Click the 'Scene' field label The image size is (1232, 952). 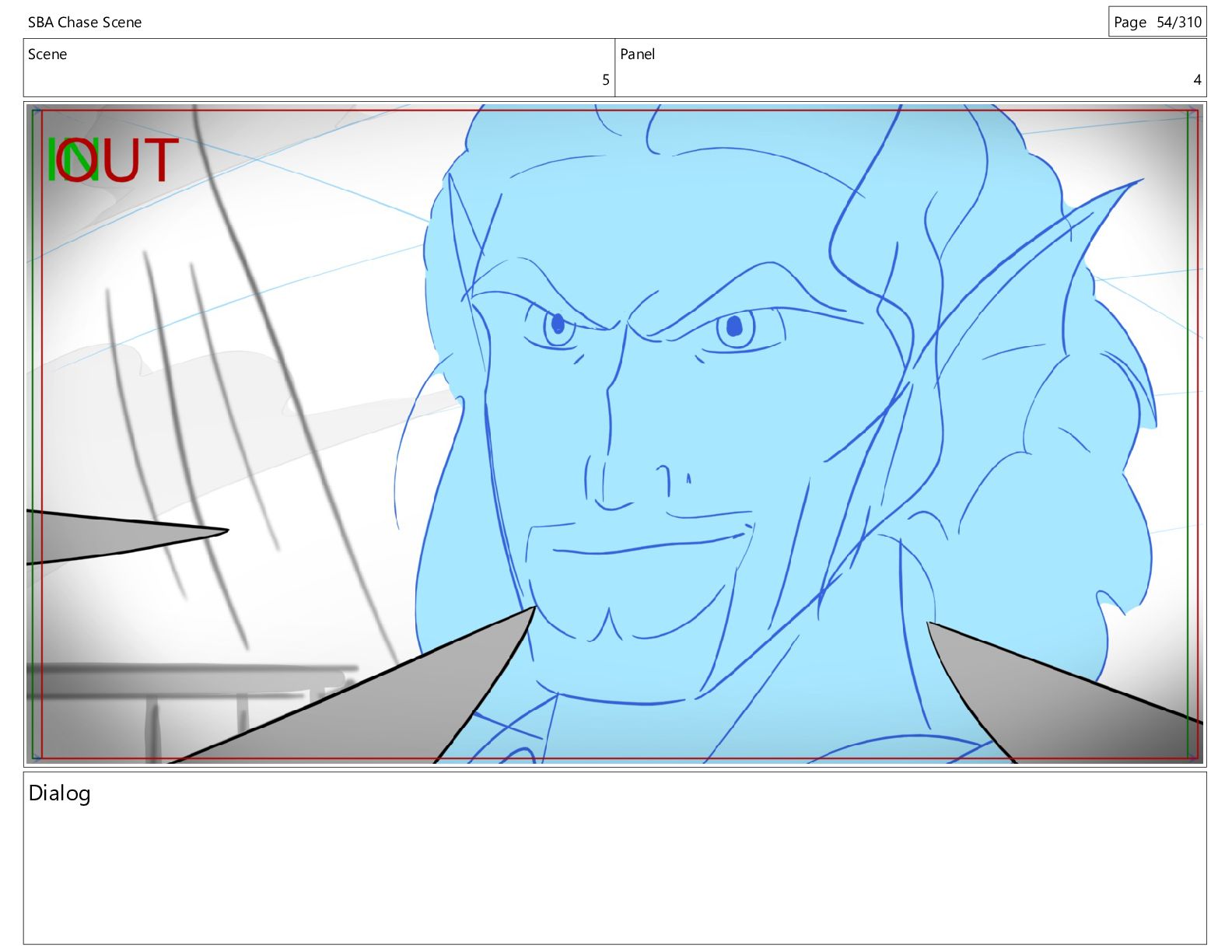47,54
